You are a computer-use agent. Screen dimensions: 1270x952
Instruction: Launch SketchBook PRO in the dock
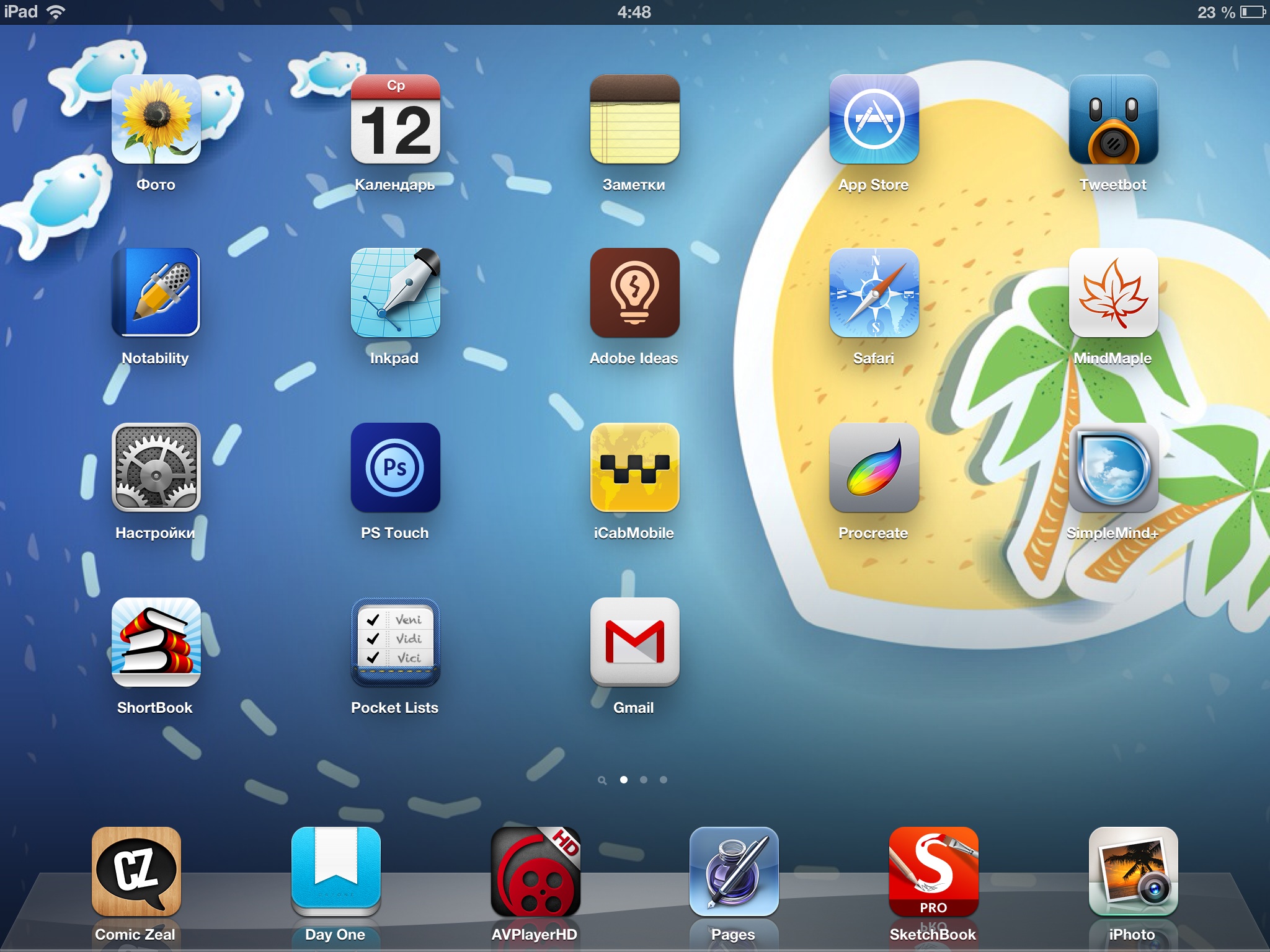coord(934,871)
